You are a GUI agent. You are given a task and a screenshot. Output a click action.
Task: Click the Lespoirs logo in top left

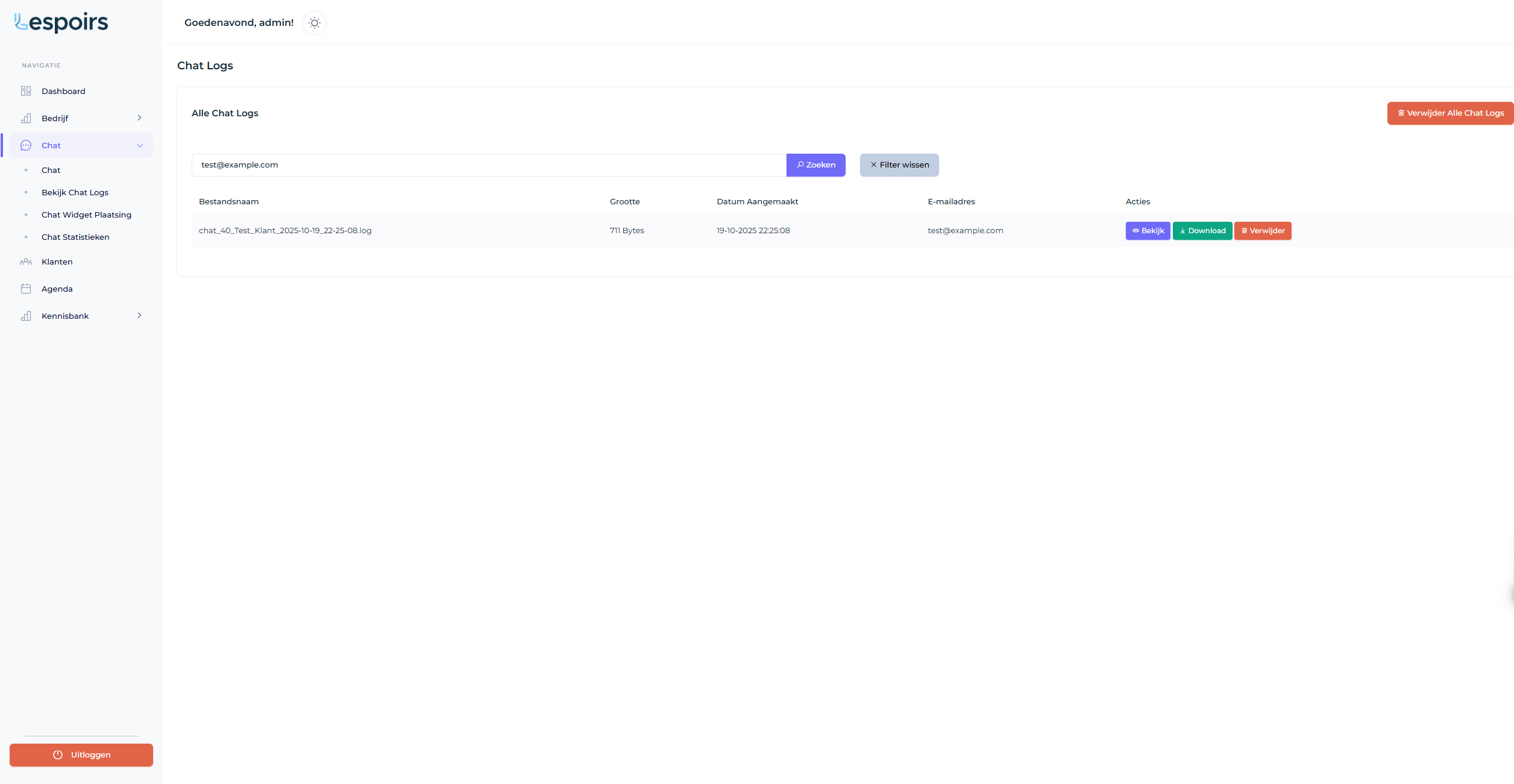click(60, 22)
